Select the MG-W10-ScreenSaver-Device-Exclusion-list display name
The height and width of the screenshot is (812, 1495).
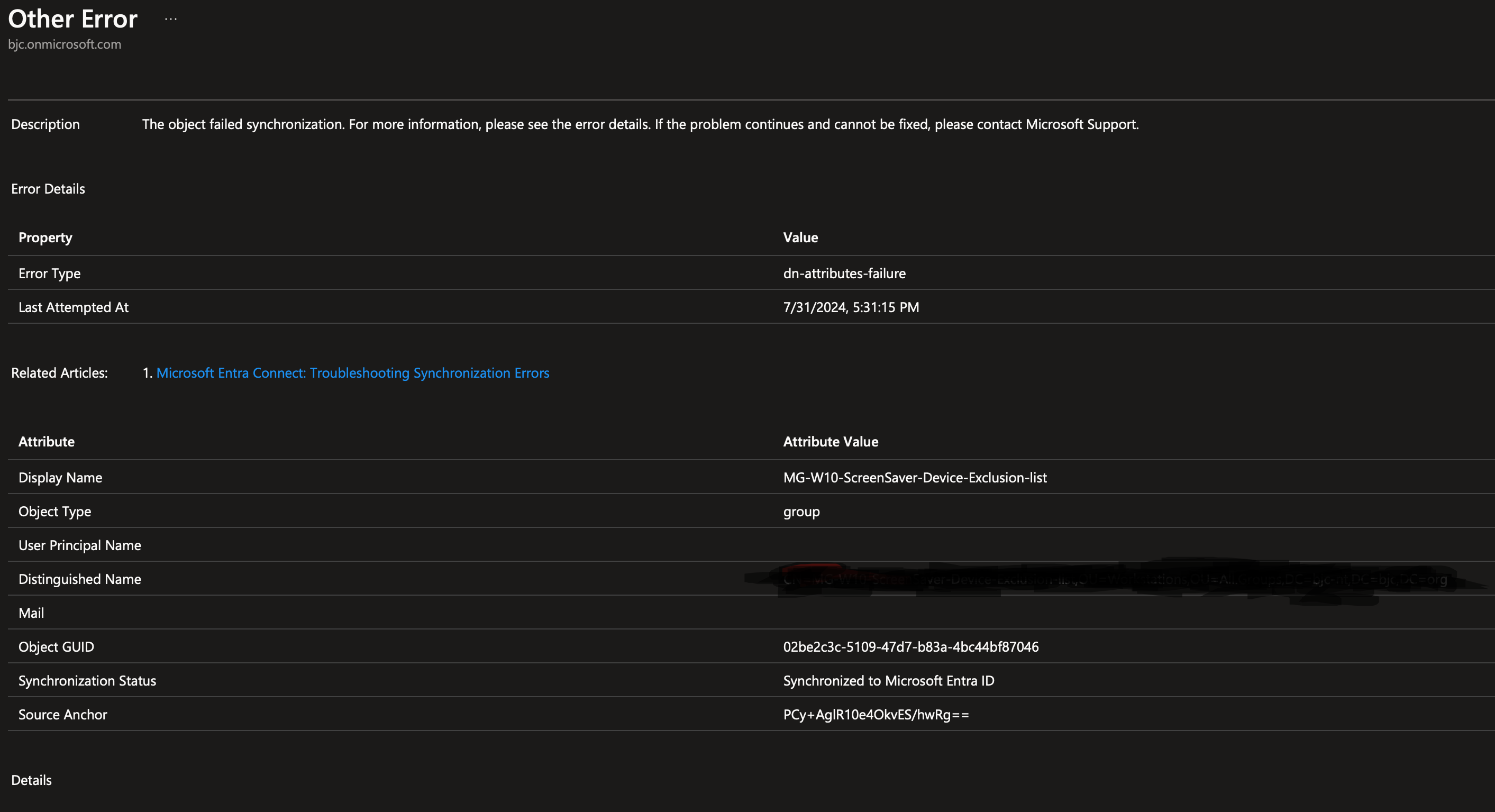(915, 478)
